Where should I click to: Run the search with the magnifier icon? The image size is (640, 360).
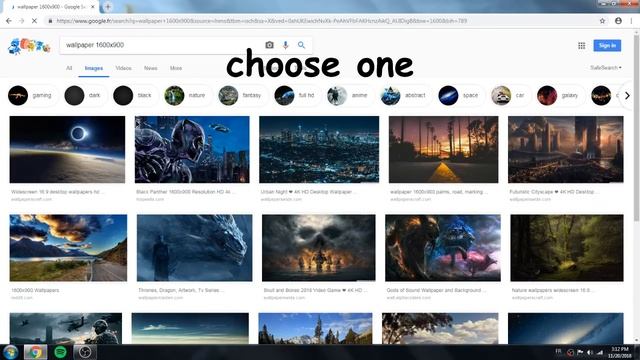click(301, 45)
